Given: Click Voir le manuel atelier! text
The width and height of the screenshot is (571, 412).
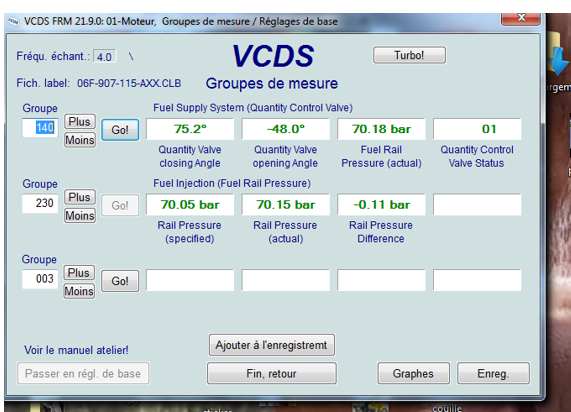Looking at the screenshot, I should click(76, 350).
